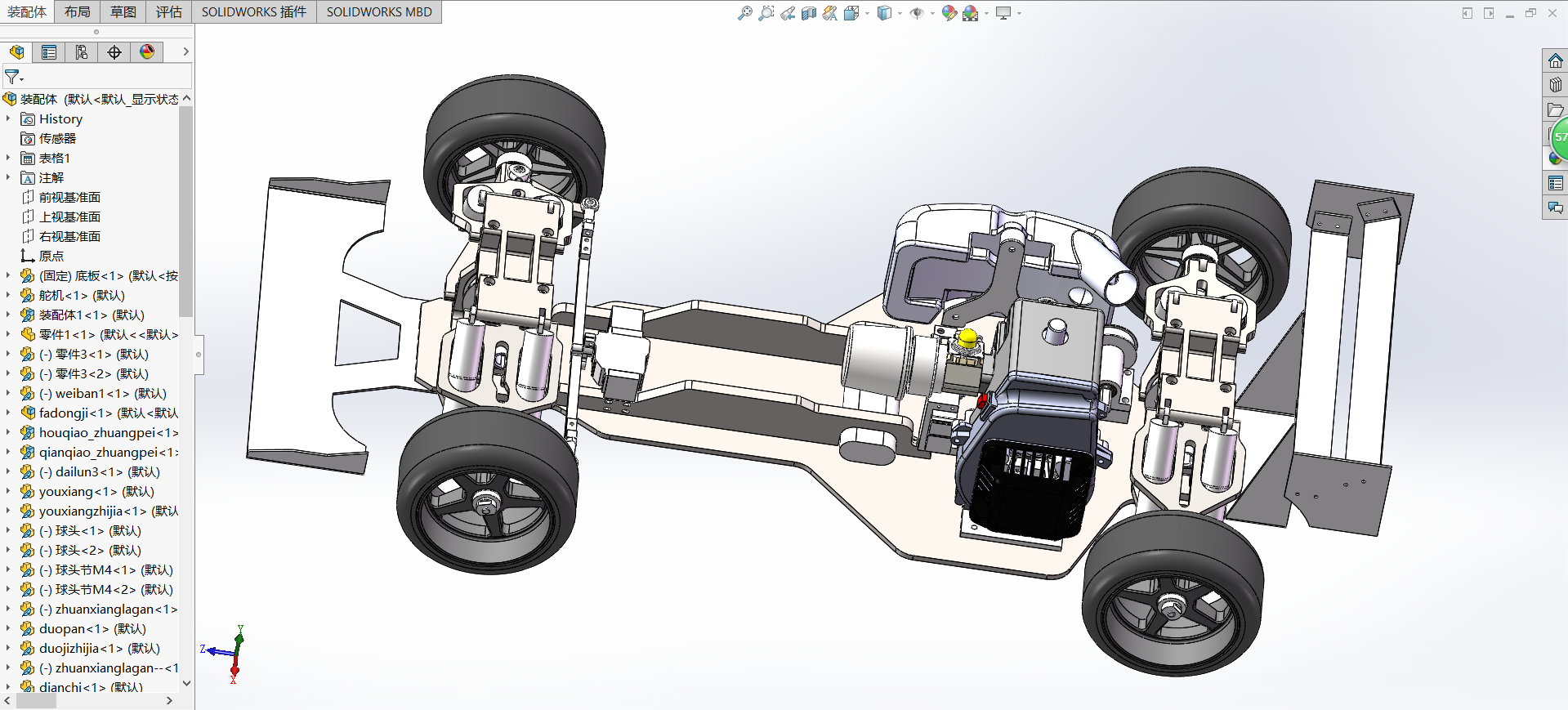Click the Edit Appearance icon
The width and height of the screenshot is (1568, 710).
pos(949,13)
